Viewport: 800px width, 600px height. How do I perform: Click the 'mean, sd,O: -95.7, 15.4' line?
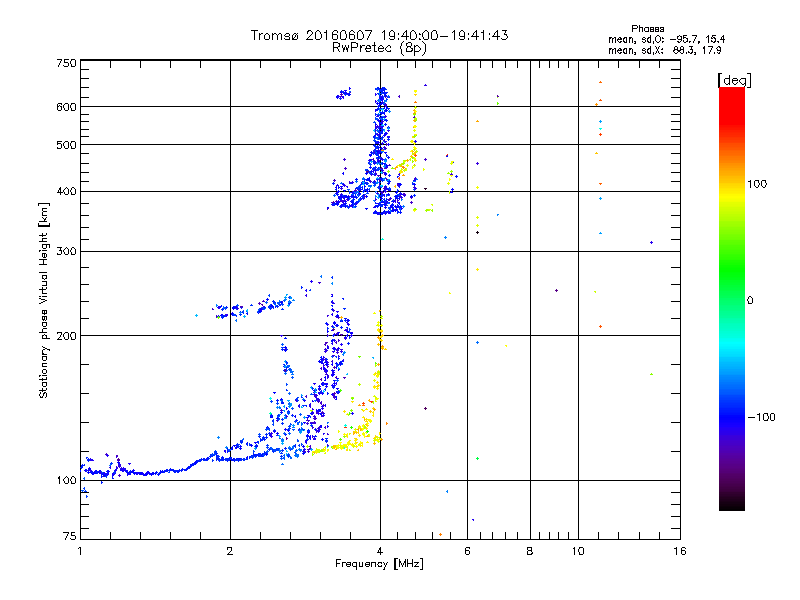666,39
